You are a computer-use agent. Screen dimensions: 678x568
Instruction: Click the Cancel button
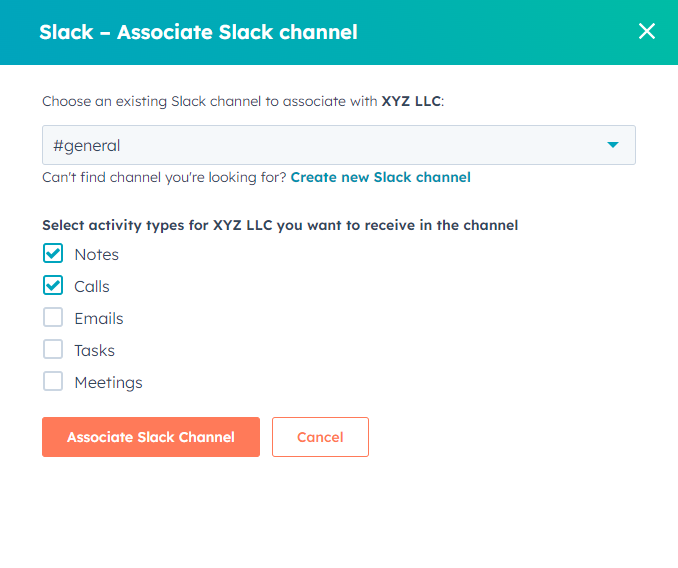pyautogui.click(x=320, y=437)
